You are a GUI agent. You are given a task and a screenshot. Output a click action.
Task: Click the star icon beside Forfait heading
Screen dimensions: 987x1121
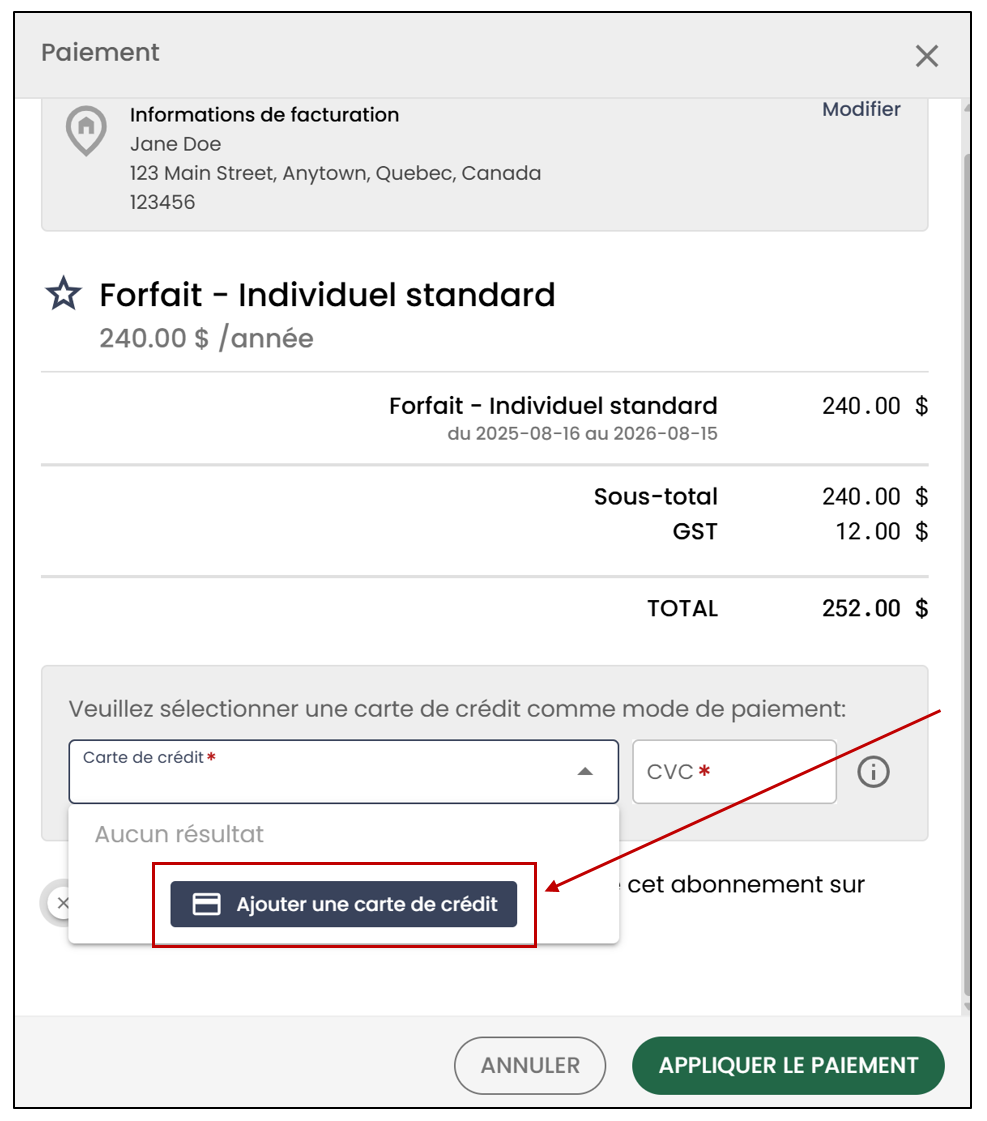(64, 294)
